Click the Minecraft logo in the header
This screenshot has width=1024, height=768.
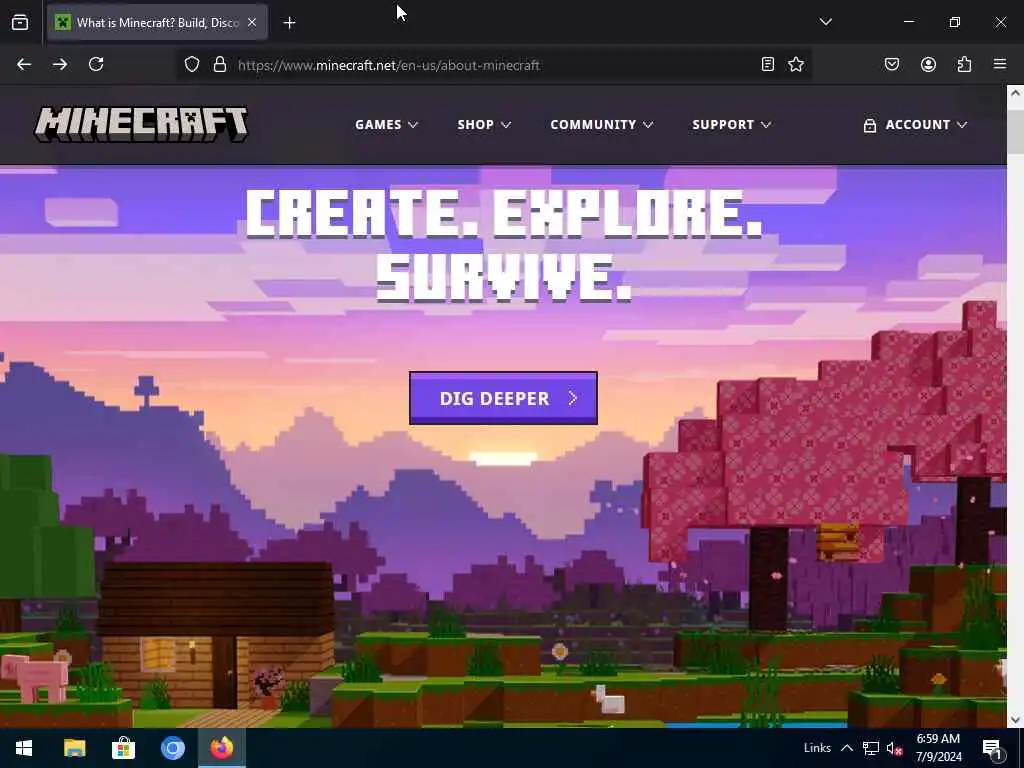click(141, 124)
